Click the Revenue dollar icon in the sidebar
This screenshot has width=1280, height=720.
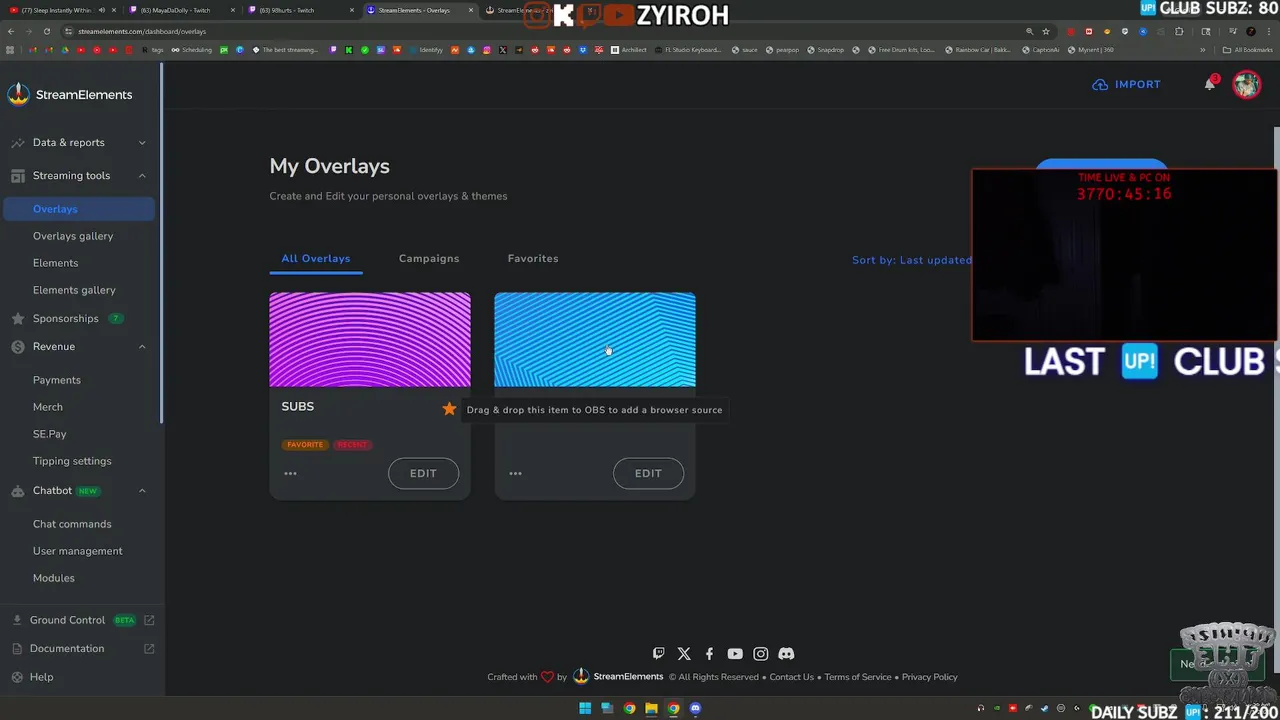pos(17,347)
